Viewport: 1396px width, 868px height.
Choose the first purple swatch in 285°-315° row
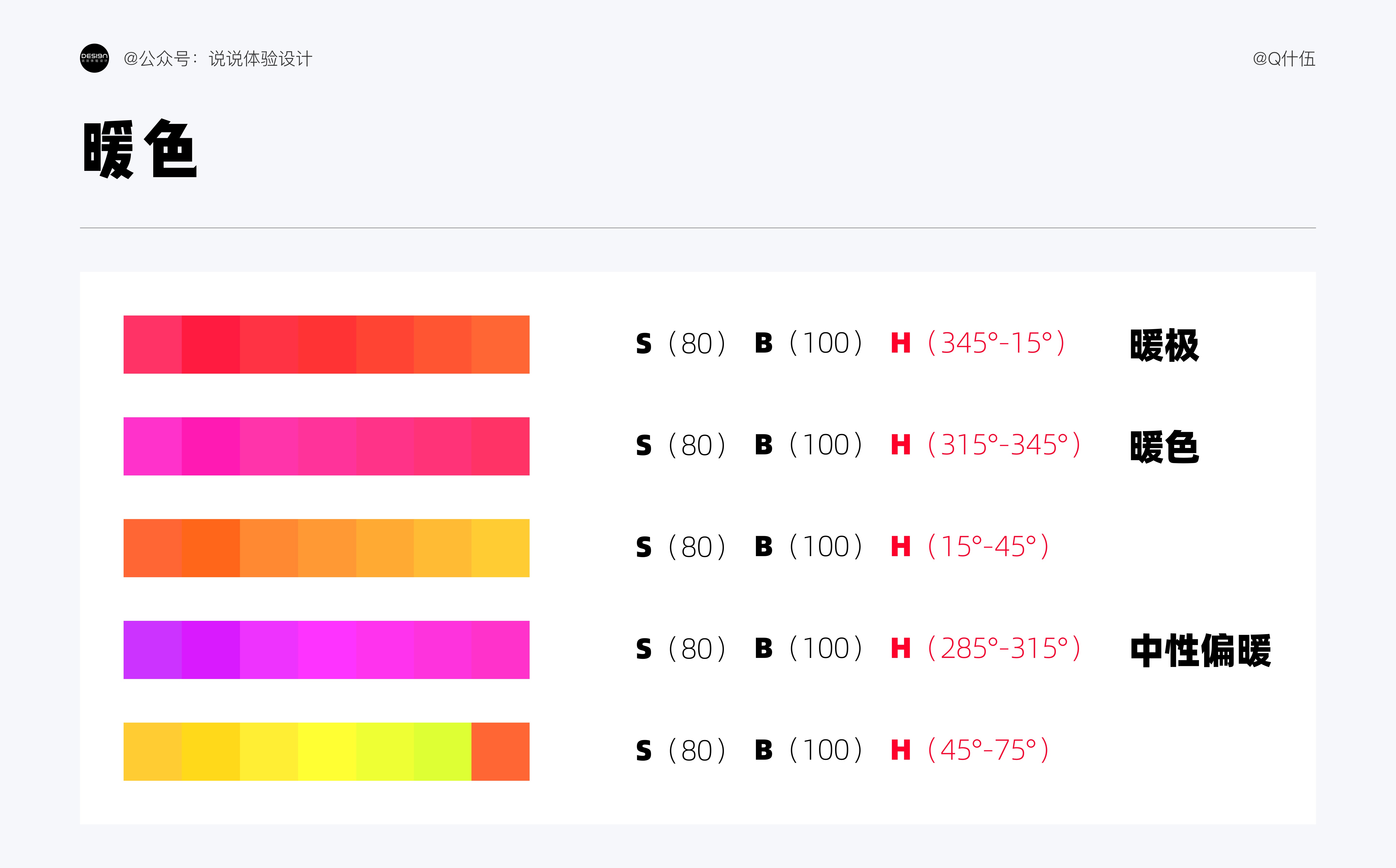(x=153, y=650)
